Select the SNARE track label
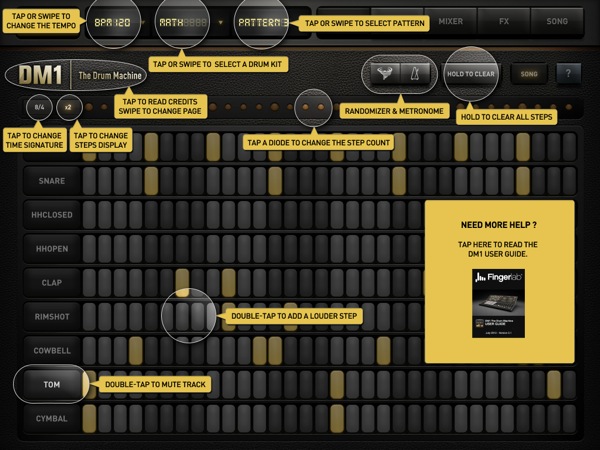 [52, 181]
